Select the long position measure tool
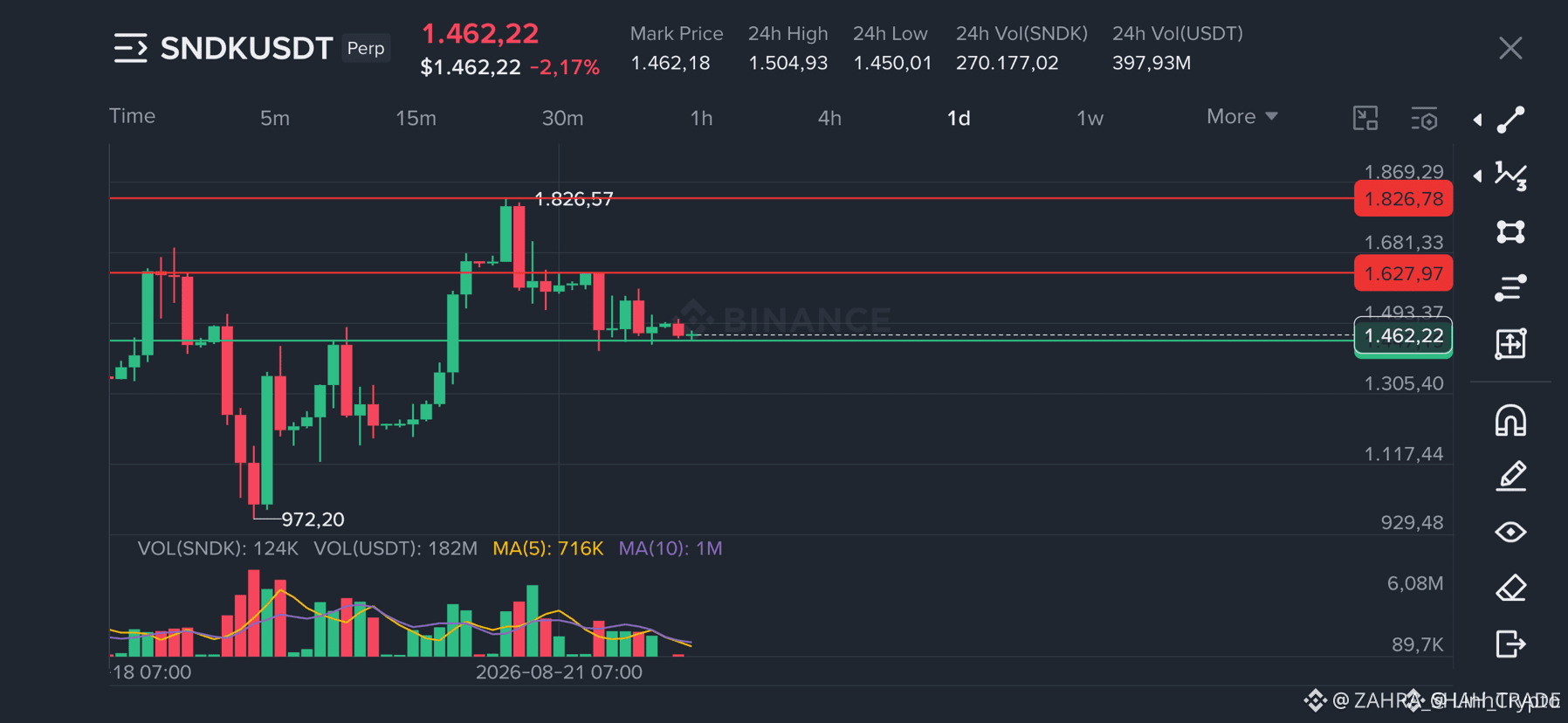This screenshot has height=723, width=1568. [x=1510, y=343]
